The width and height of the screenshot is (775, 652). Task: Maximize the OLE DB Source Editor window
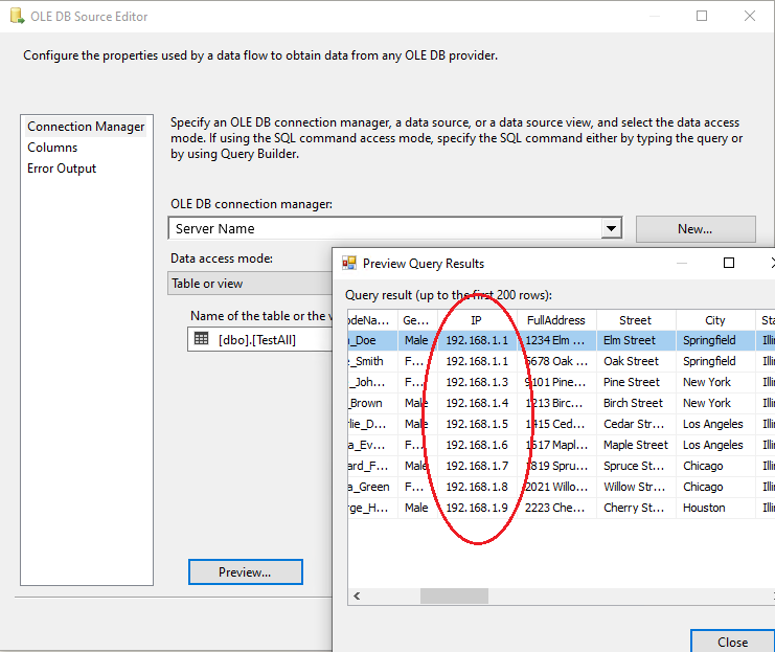click(701, 16)
